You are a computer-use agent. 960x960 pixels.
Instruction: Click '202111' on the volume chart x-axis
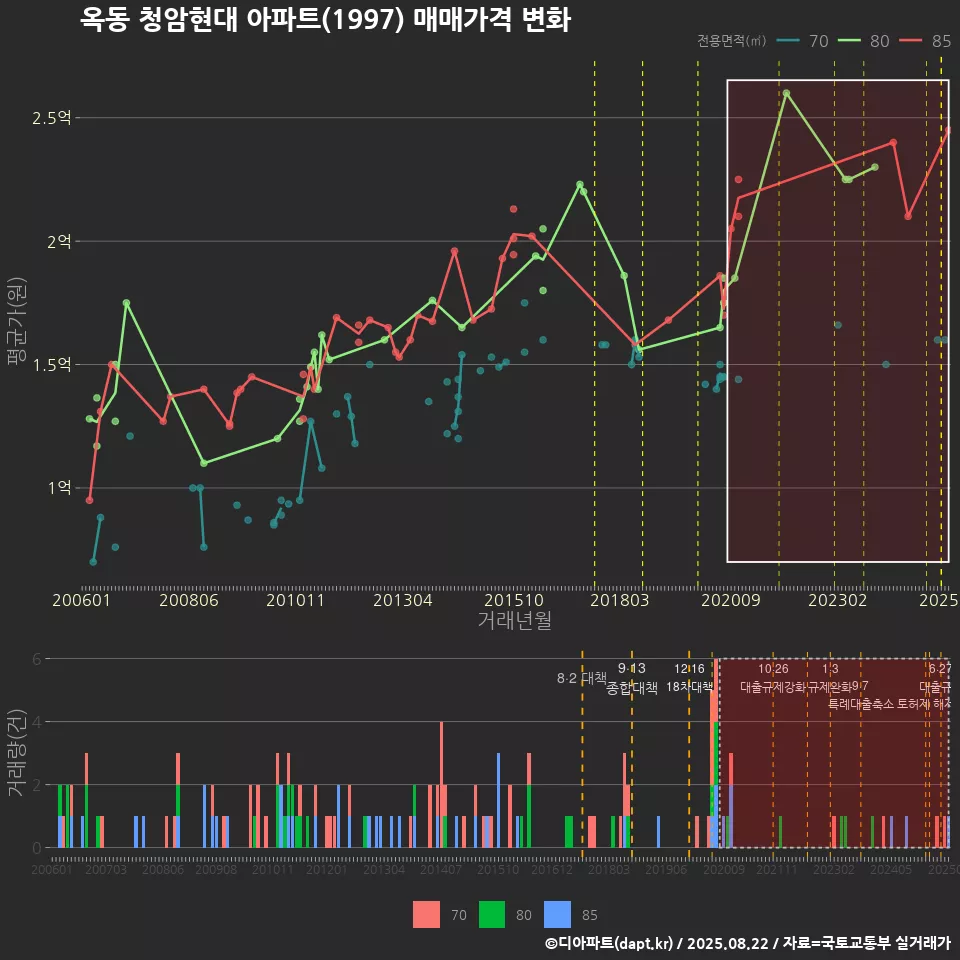(776, 869)
